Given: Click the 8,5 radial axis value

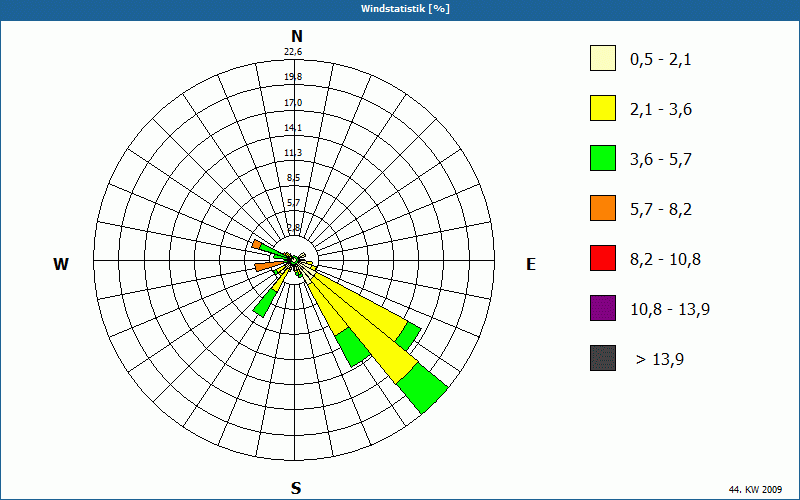Looking at the screenshot, I should [293, 178].
